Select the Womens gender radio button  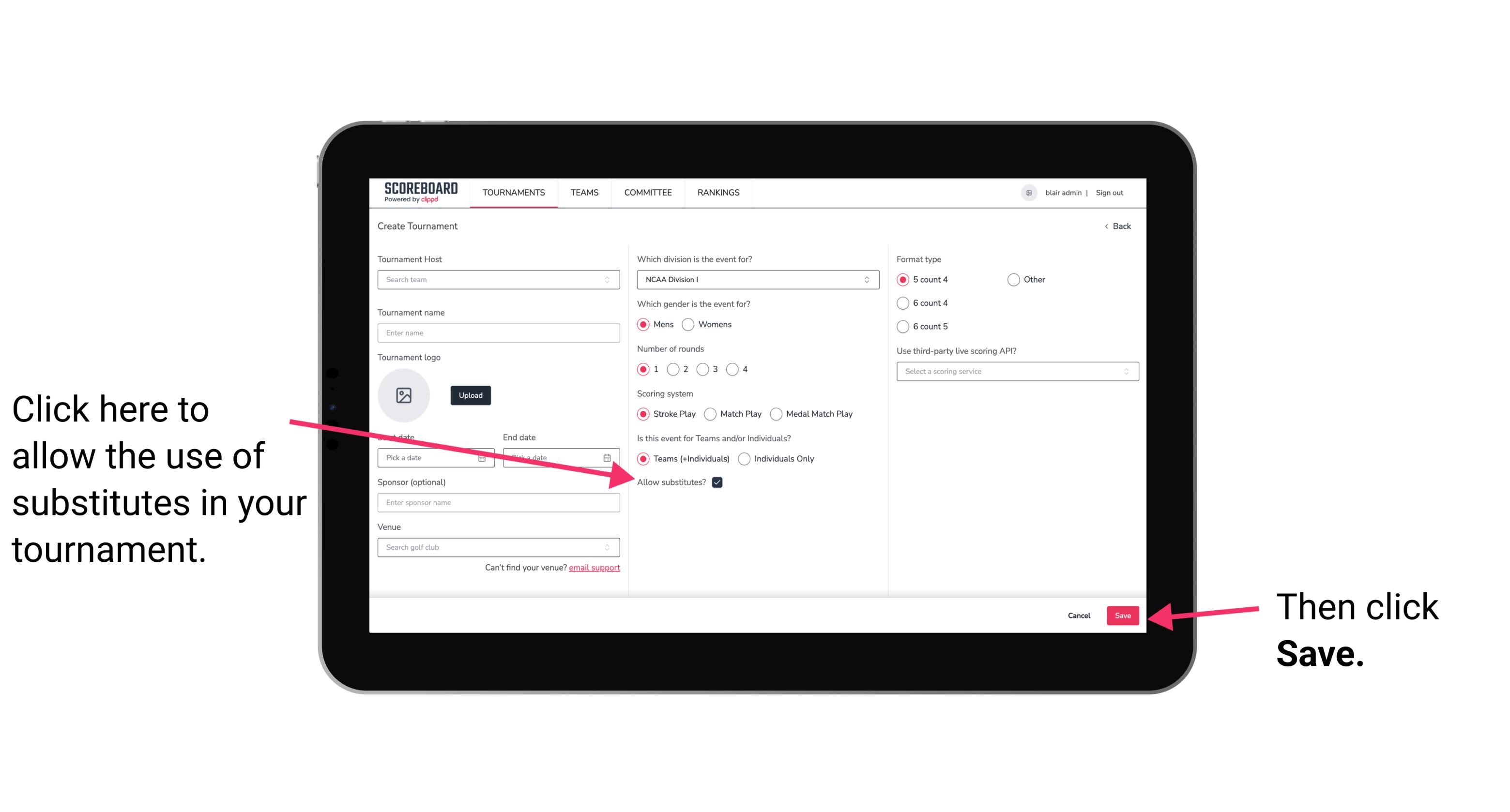tap(692, 324)
